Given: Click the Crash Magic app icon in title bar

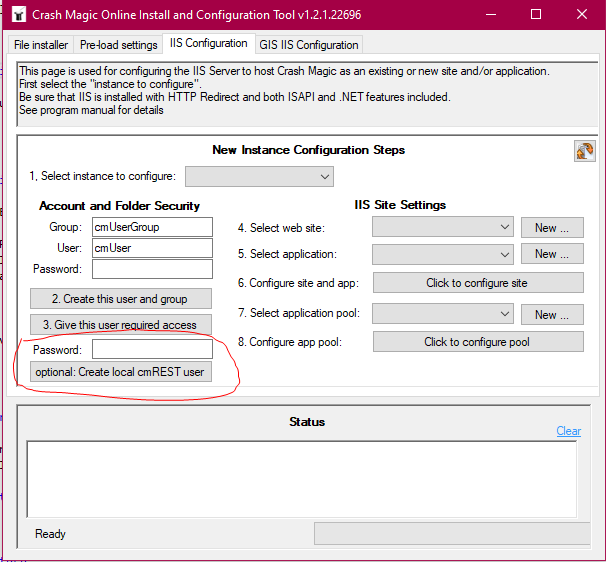Looking at the screenshot, I should click(19, 15).
